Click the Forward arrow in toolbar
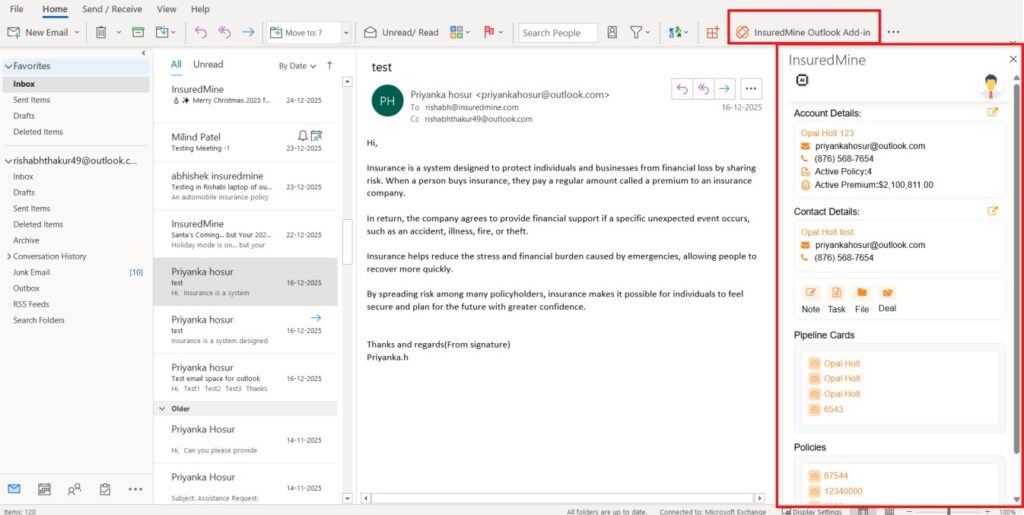 click(247, 32)
